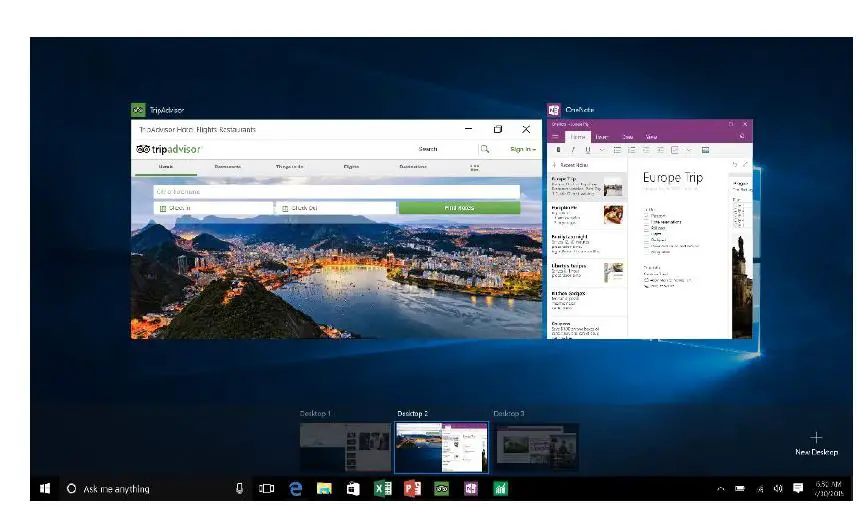Click the City or hotel name field
This screenshot has width=861, height=506.
337,192
